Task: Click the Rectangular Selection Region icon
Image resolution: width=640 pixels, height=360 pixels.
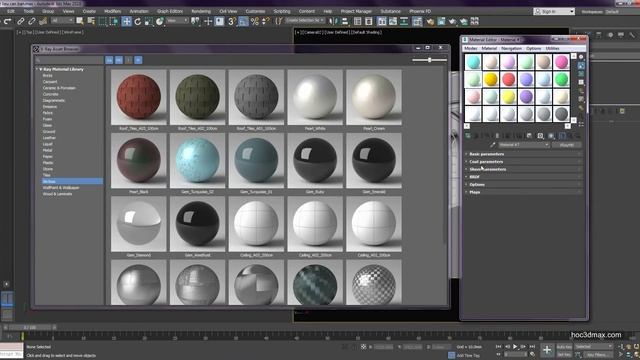Action: pyautogui.click(x=102, y=21)
